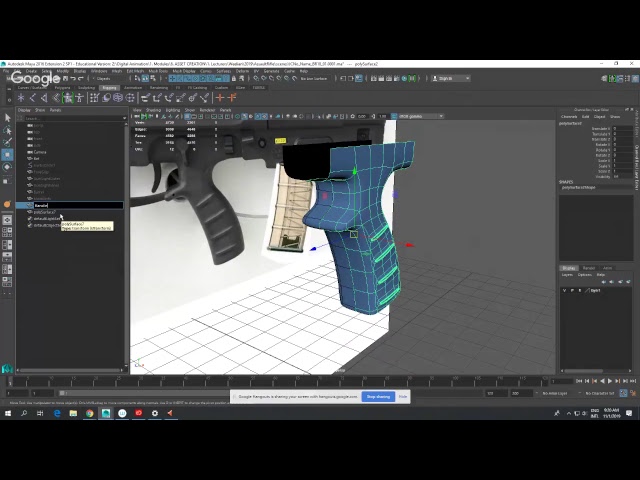Screen dimensions: 640x480
Task: Toggle the auto keyframe icon bottom-right
Action: (x=623, y=393)
